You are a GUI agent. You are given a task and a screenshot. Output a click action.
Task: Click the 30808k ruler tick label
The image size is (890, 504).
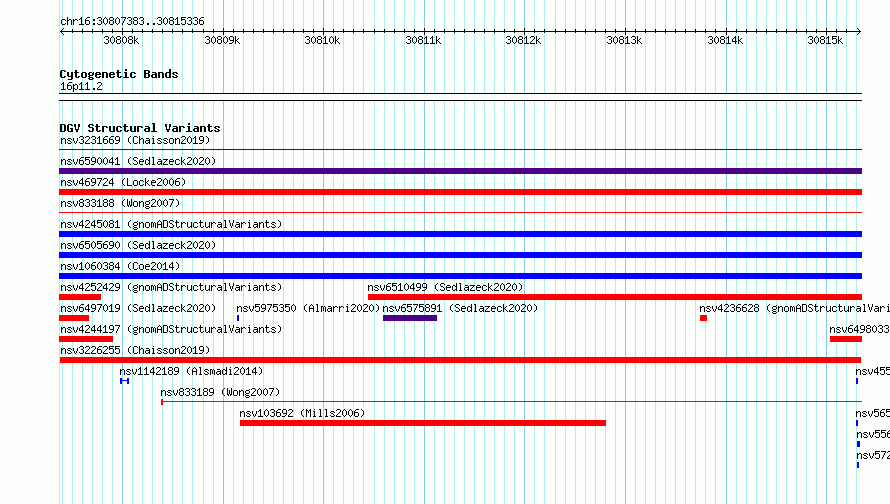[121, 40]
